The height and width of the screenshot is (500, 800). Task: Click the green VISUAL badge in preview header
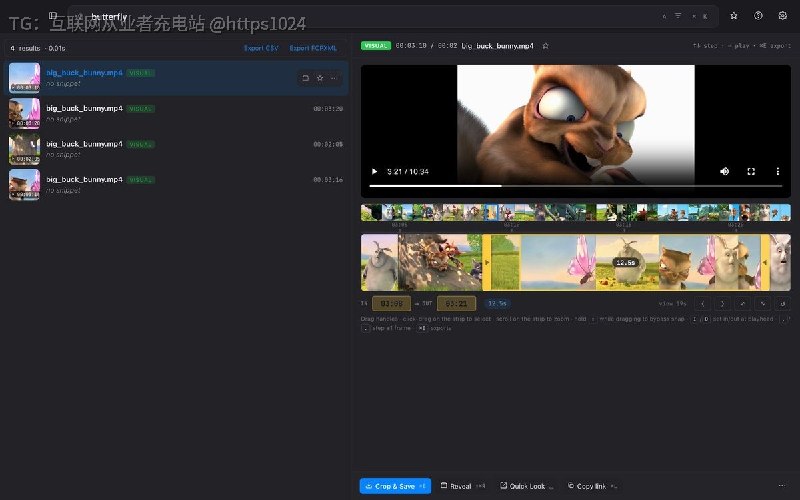376,45
